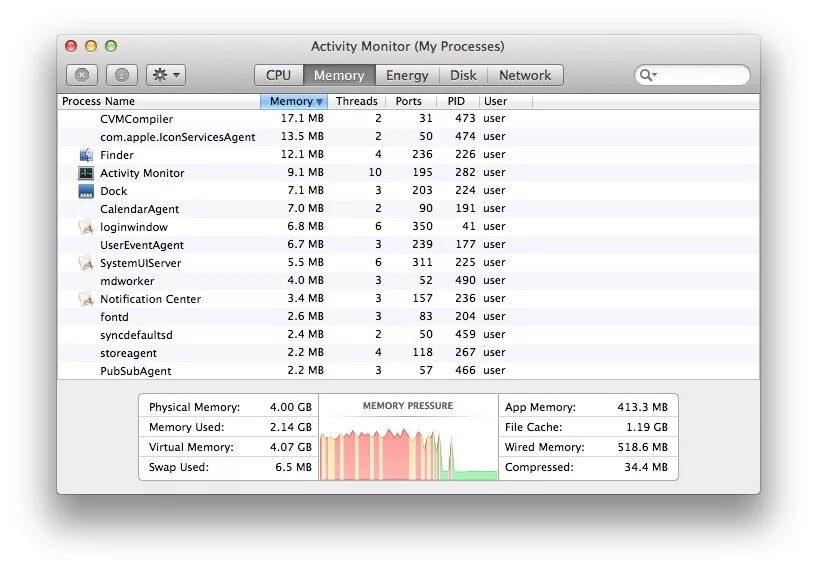Sort by Threads column header
Viewport: 817px width, 573px height.
pyautogui.click(x=356, y=101)
